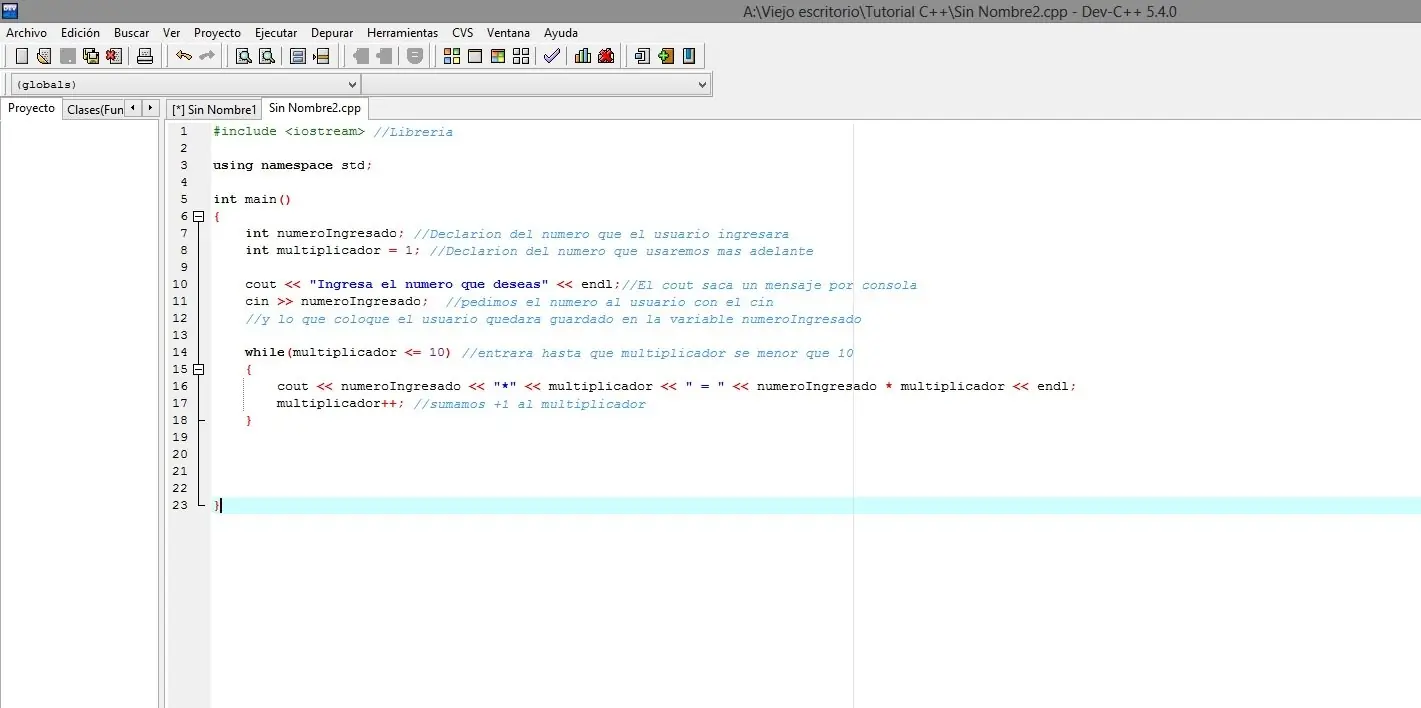Open the Herramientas menu
This screenshot has height=708, width=1421.
pos(402,33)
